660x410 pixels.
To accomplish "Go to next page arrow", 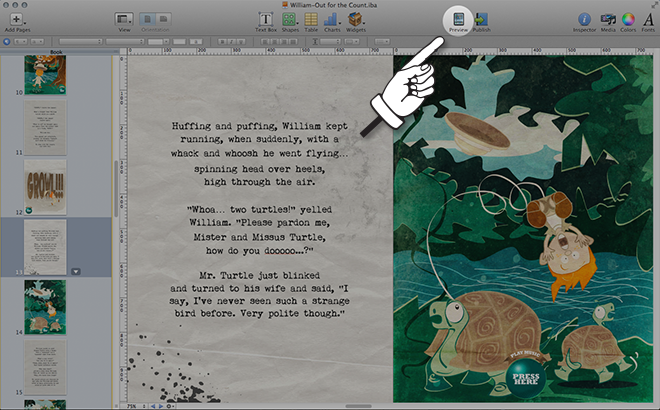I will 161,406.
